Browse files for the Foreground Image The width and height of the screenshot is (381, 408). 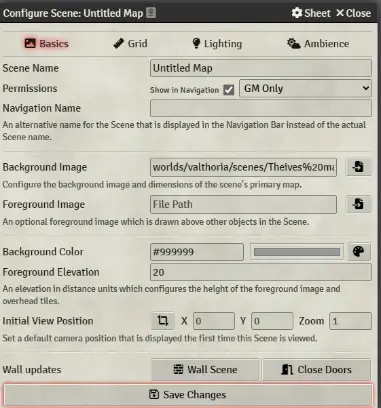[x=358, y=204]
